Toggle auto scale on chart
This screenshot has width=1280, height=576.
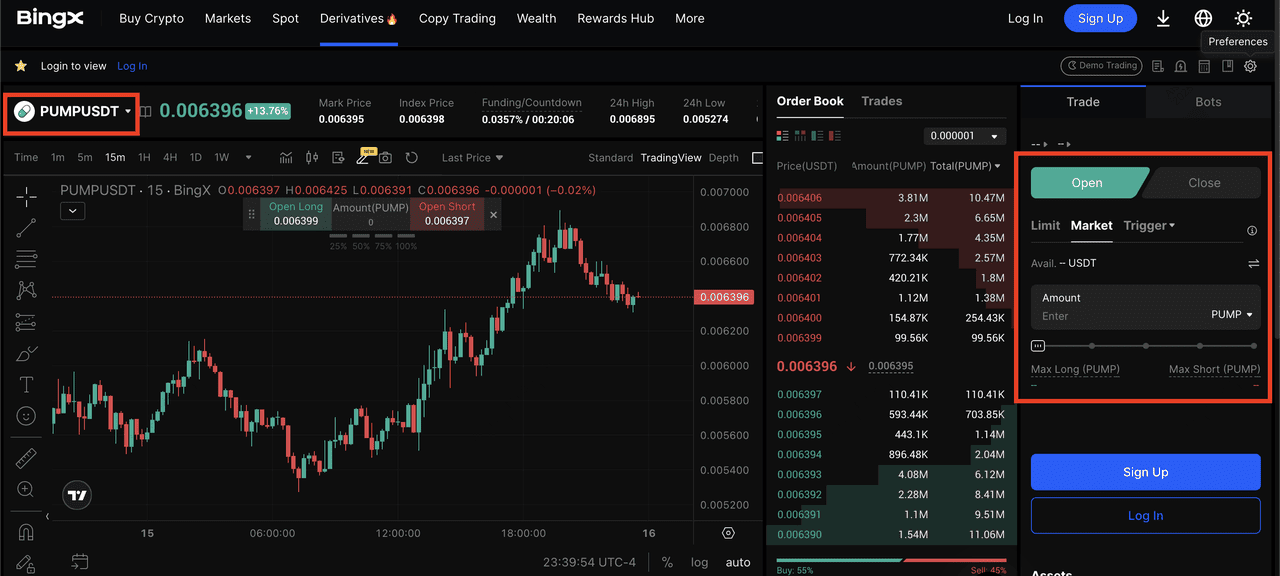pyautogui.click(x=738, y=562)
